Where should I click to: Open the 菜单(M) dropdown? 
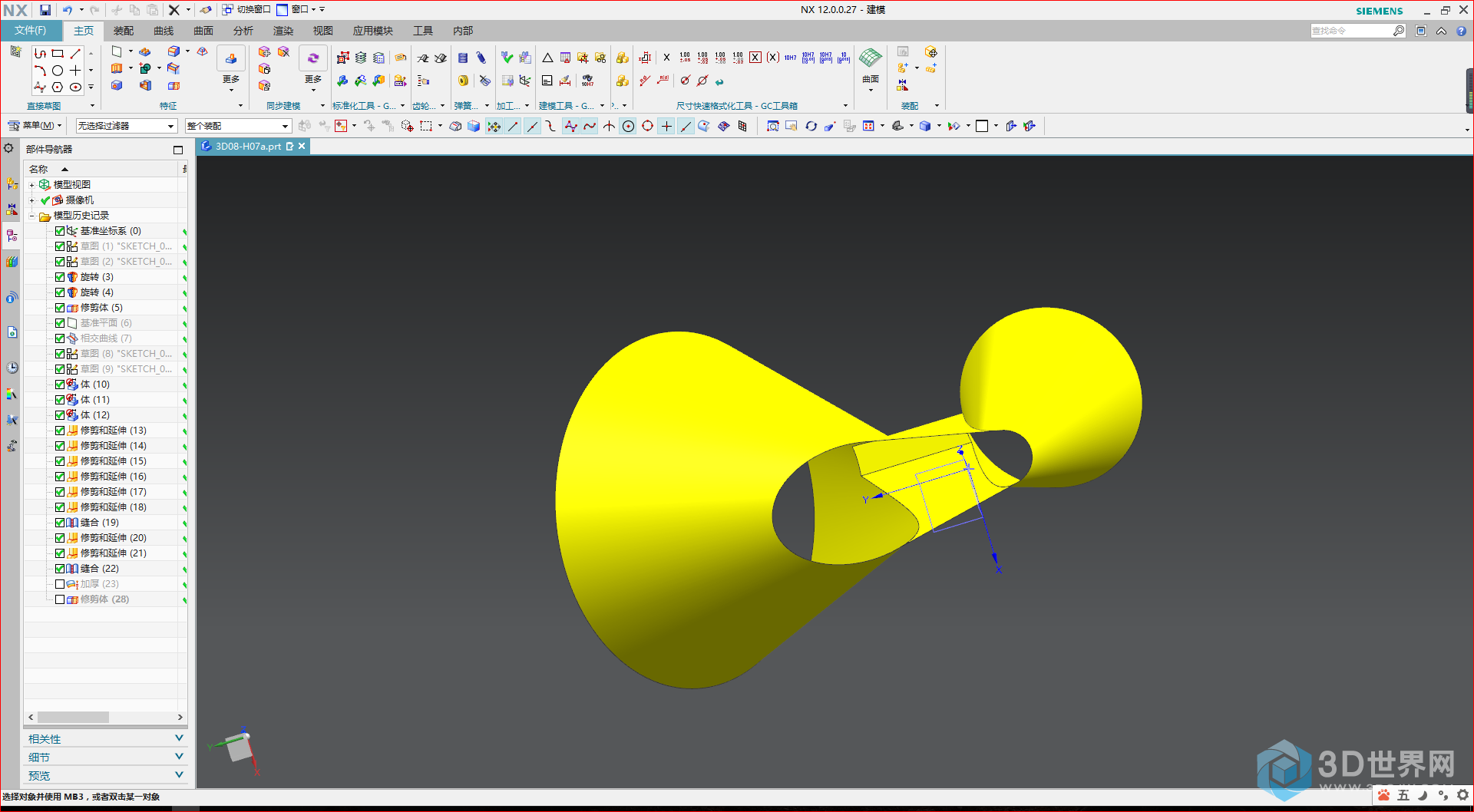[35, 126]
